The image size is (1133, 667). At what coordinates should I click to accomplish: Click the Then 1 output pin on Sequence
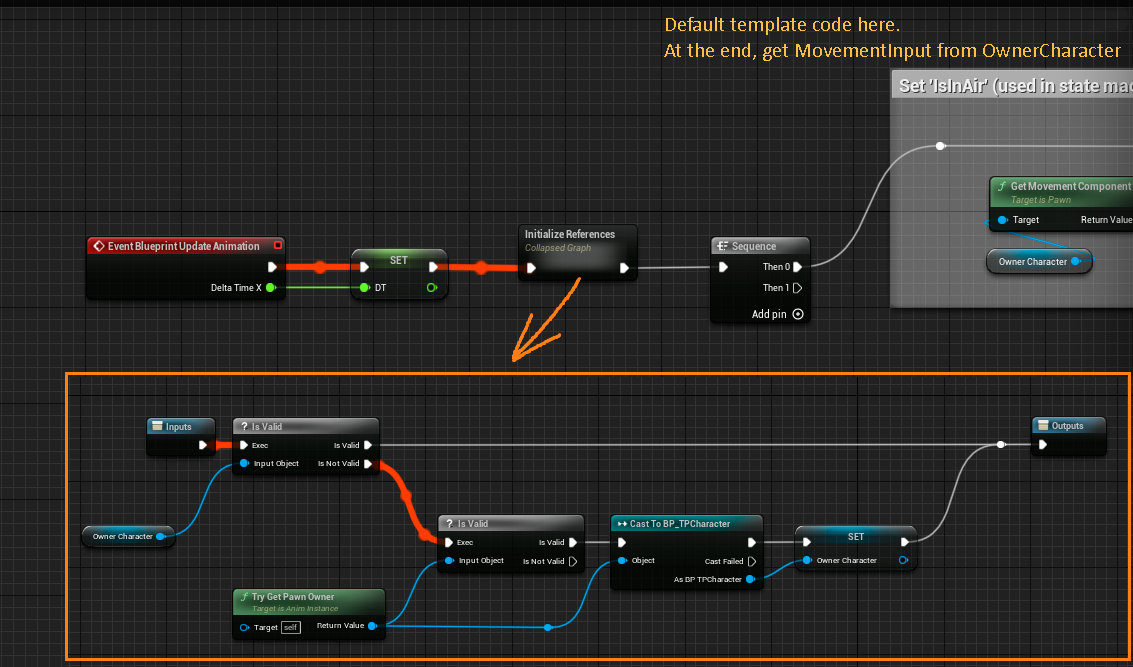[x=798, y=288]
